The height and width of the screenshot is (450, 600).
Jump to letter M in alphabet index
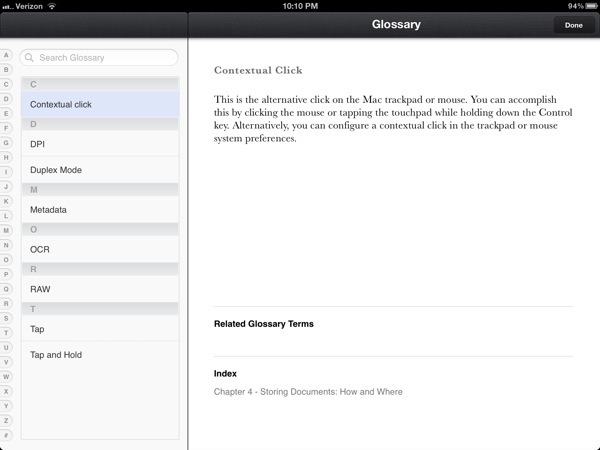point(6,230)
